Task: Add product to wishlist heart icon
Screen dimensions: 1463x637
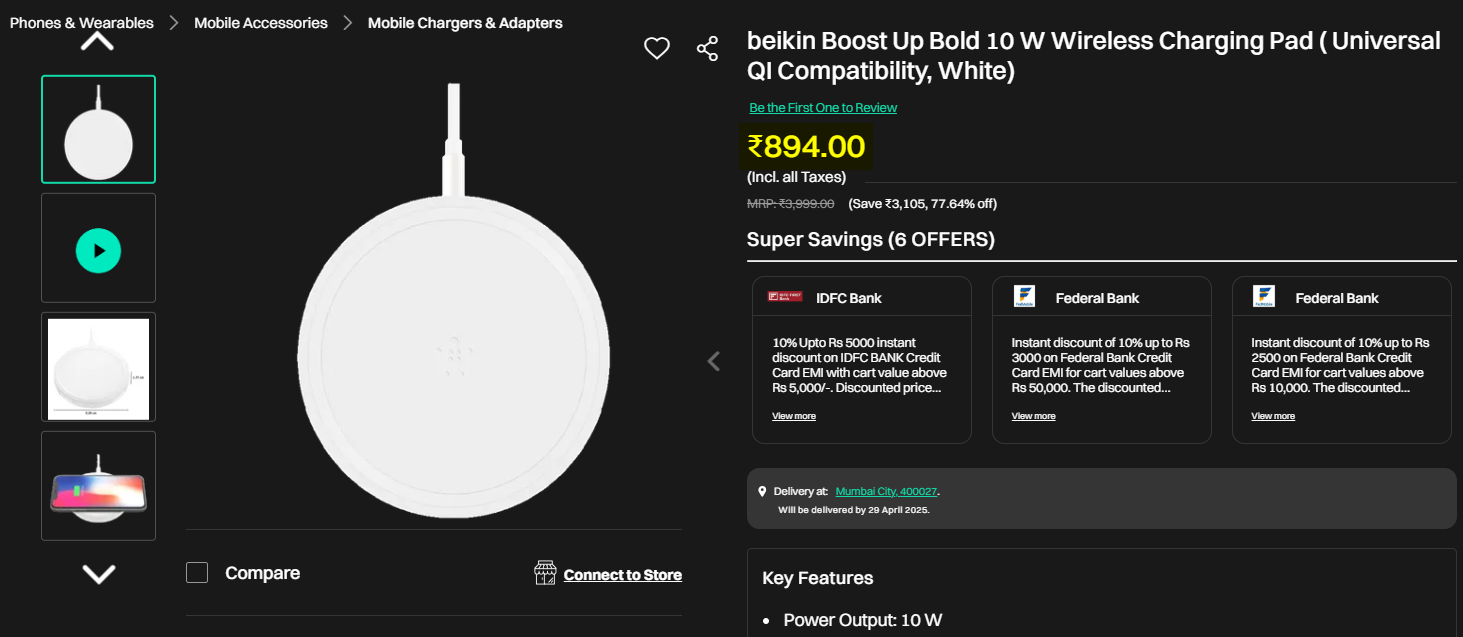Action: [x=656, y=48]
